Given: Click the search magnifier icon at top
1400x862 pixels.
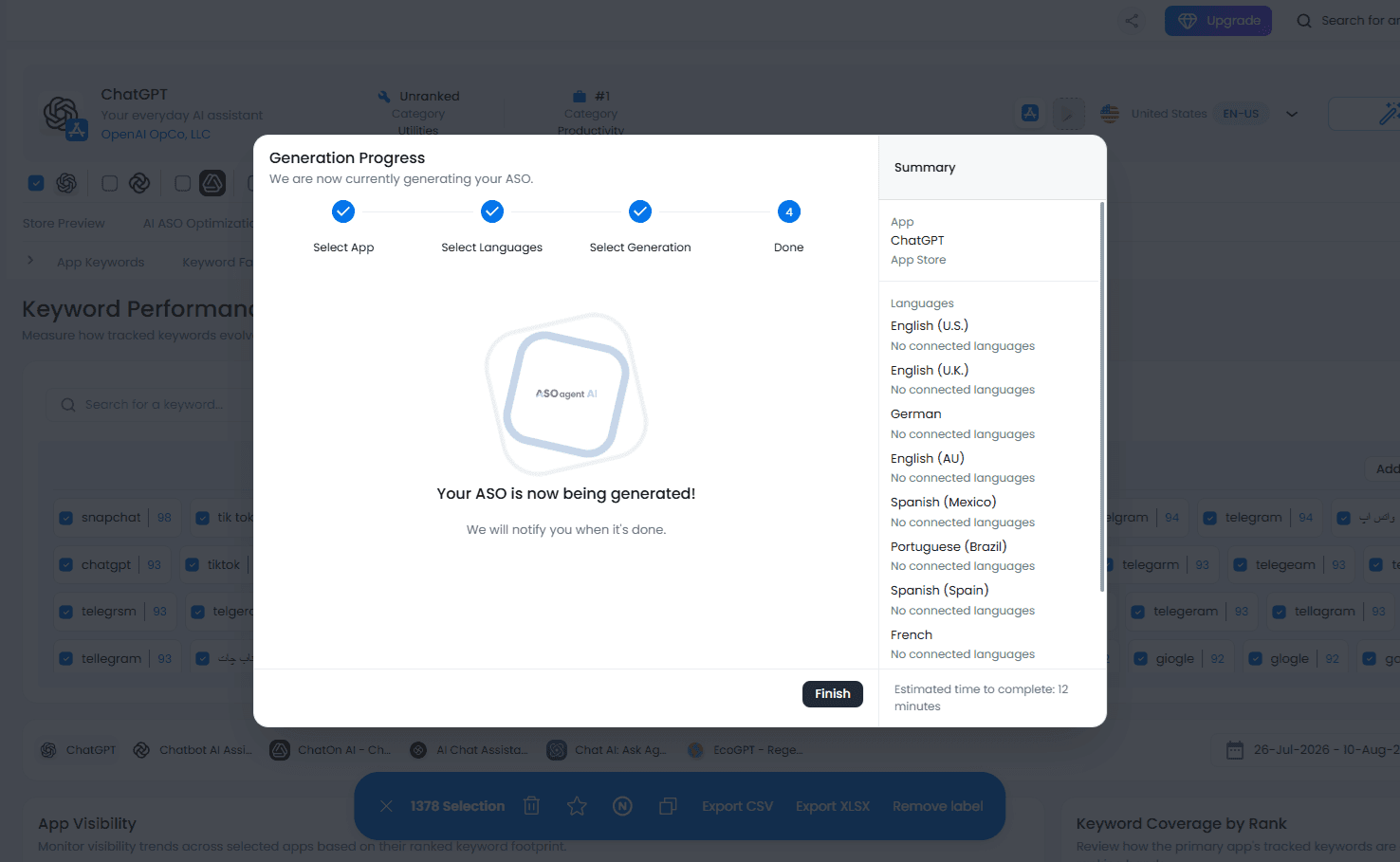Looking at the screenshot, I should (1304, 21).
